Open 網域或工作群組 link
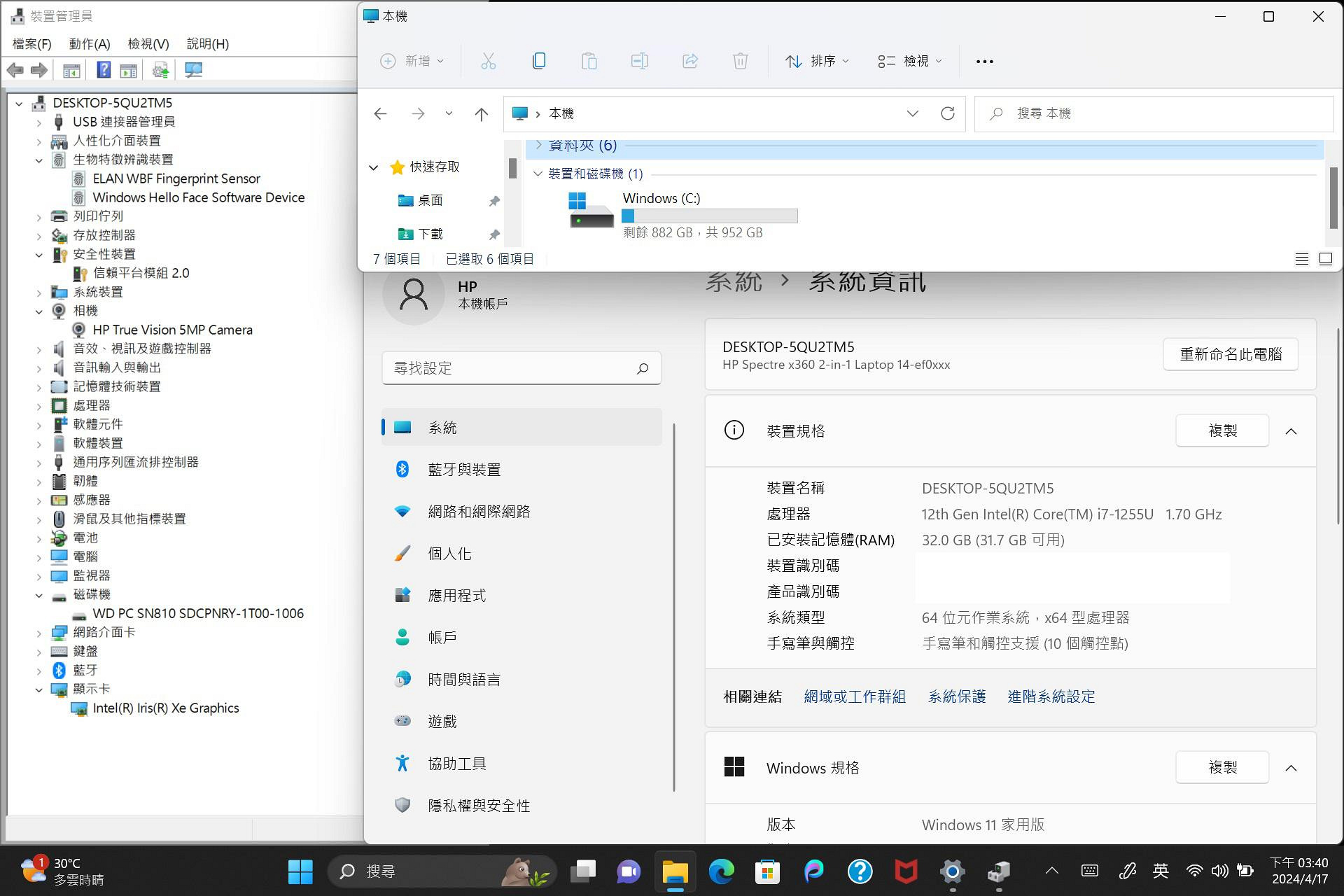The image size is (1344, 896). tap(855, 696)
